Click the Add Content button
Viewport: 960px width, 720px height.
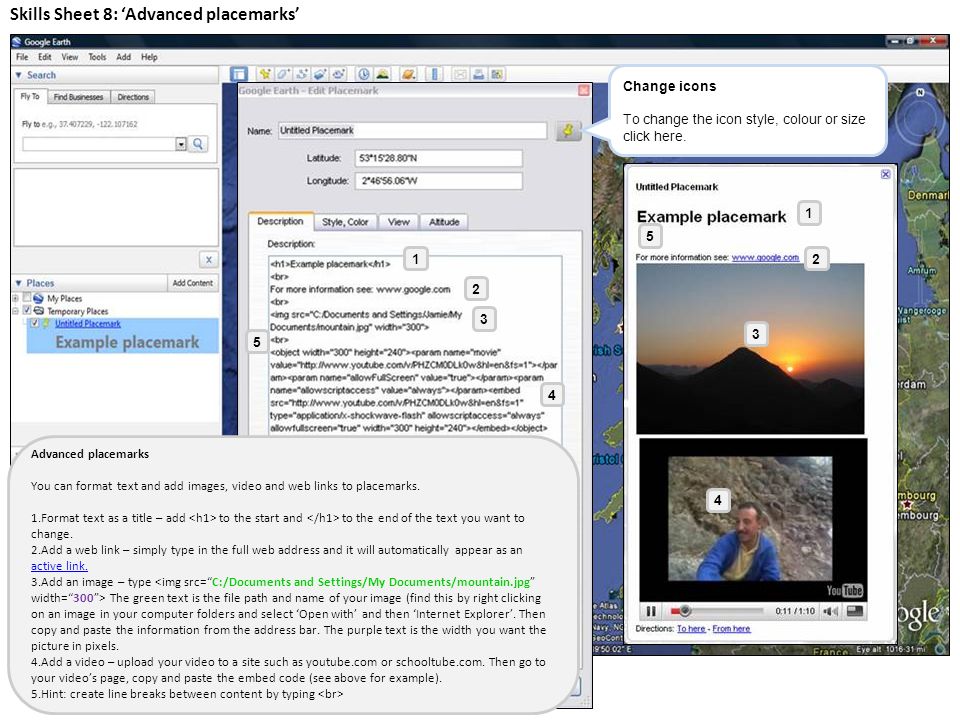(192, 283)
